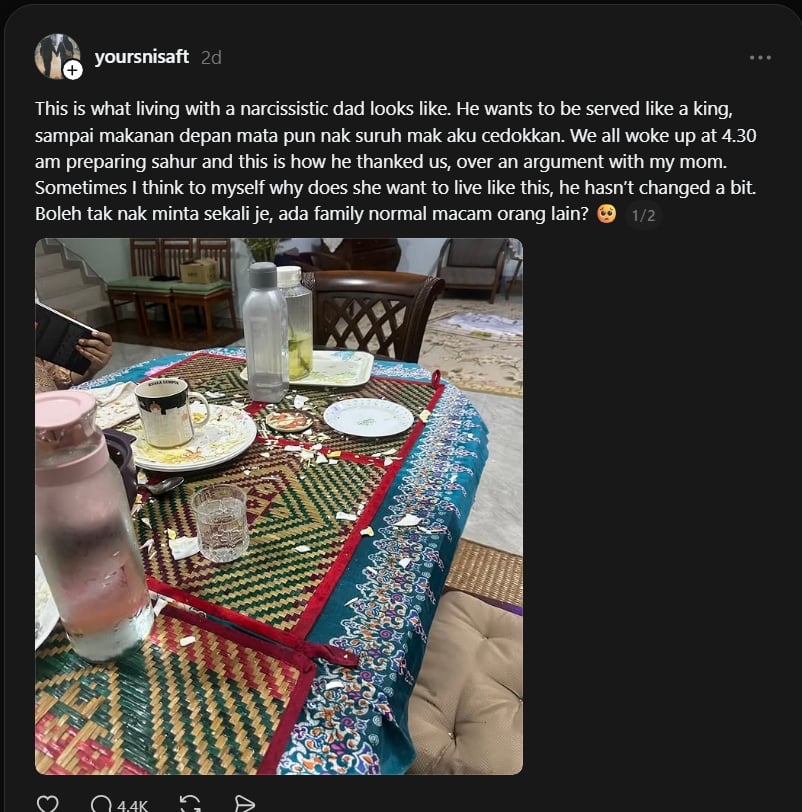The height and width of the screenshot is (812, 802).
Task: Open the 1/2 thread part indicator
Action: coord(644,215)
